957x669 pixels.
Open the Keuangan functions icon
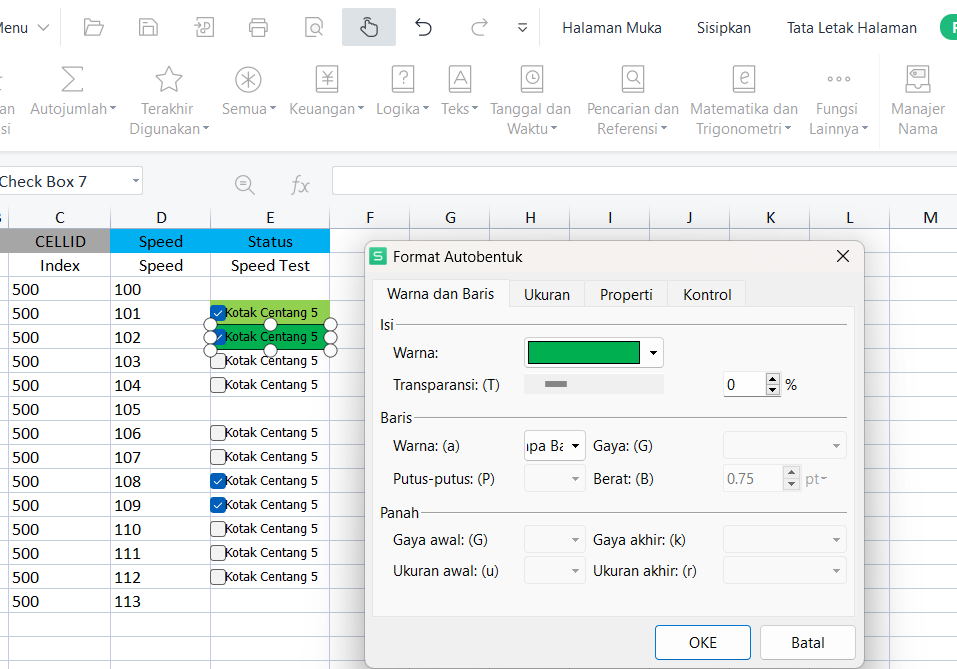point(326,80)
